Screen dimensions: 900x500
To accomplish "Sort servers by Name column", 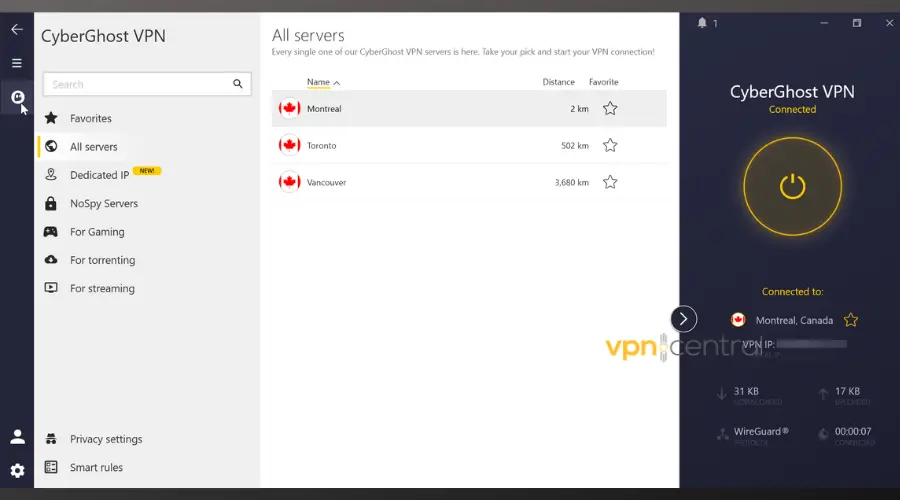I will pos(319,82).
